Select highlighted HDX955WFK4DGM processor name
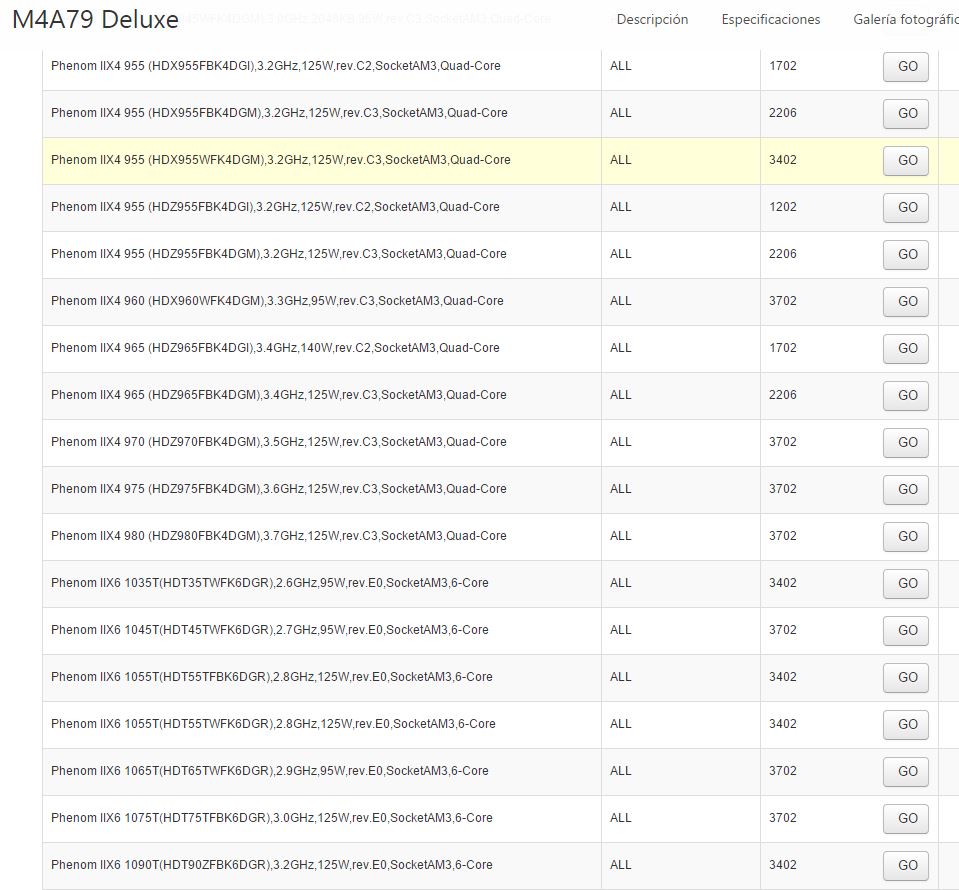The width and height of the screenshot is (959, 890). 281,160
